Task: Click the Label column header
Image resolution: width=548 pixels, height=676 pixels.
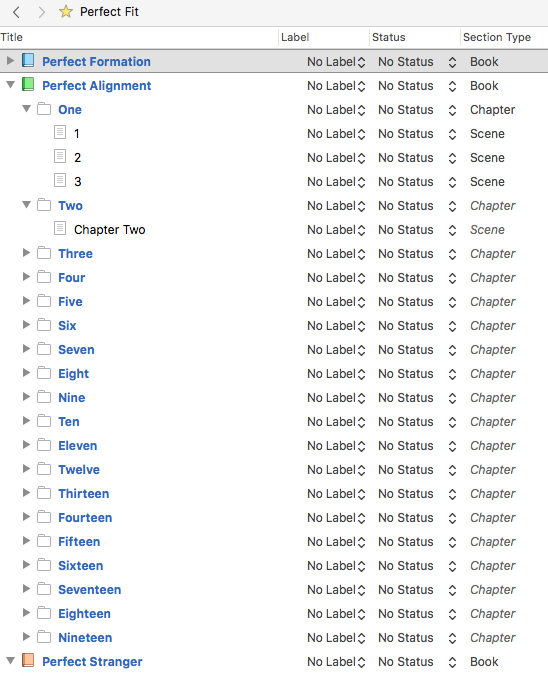Action: coord(295,38)
